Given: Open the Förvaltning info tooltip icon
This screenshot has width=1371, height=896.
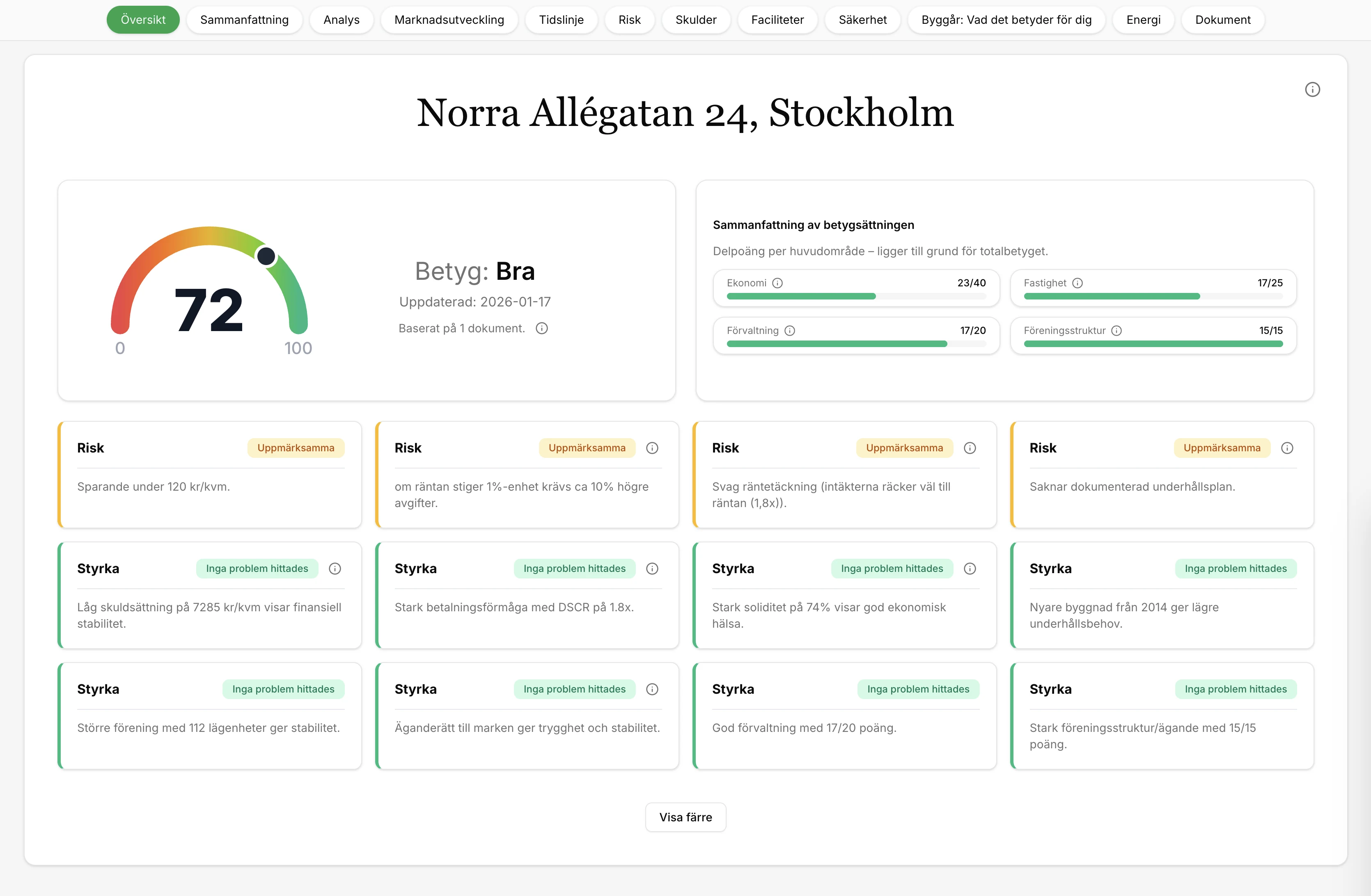Looking at the screenshot, I should 790,331.
